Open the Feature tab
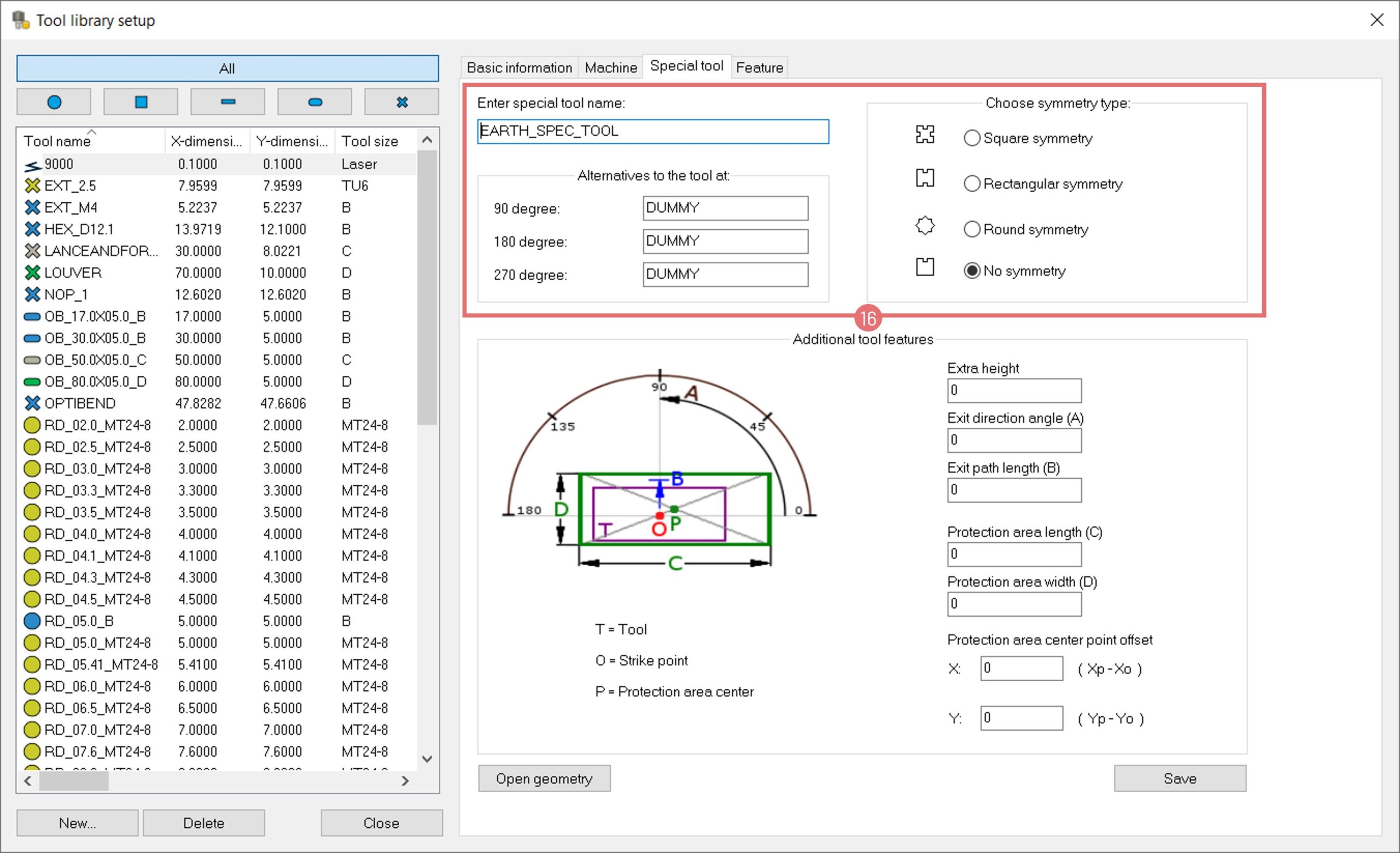1400x853 pixels. pos(759,68)
